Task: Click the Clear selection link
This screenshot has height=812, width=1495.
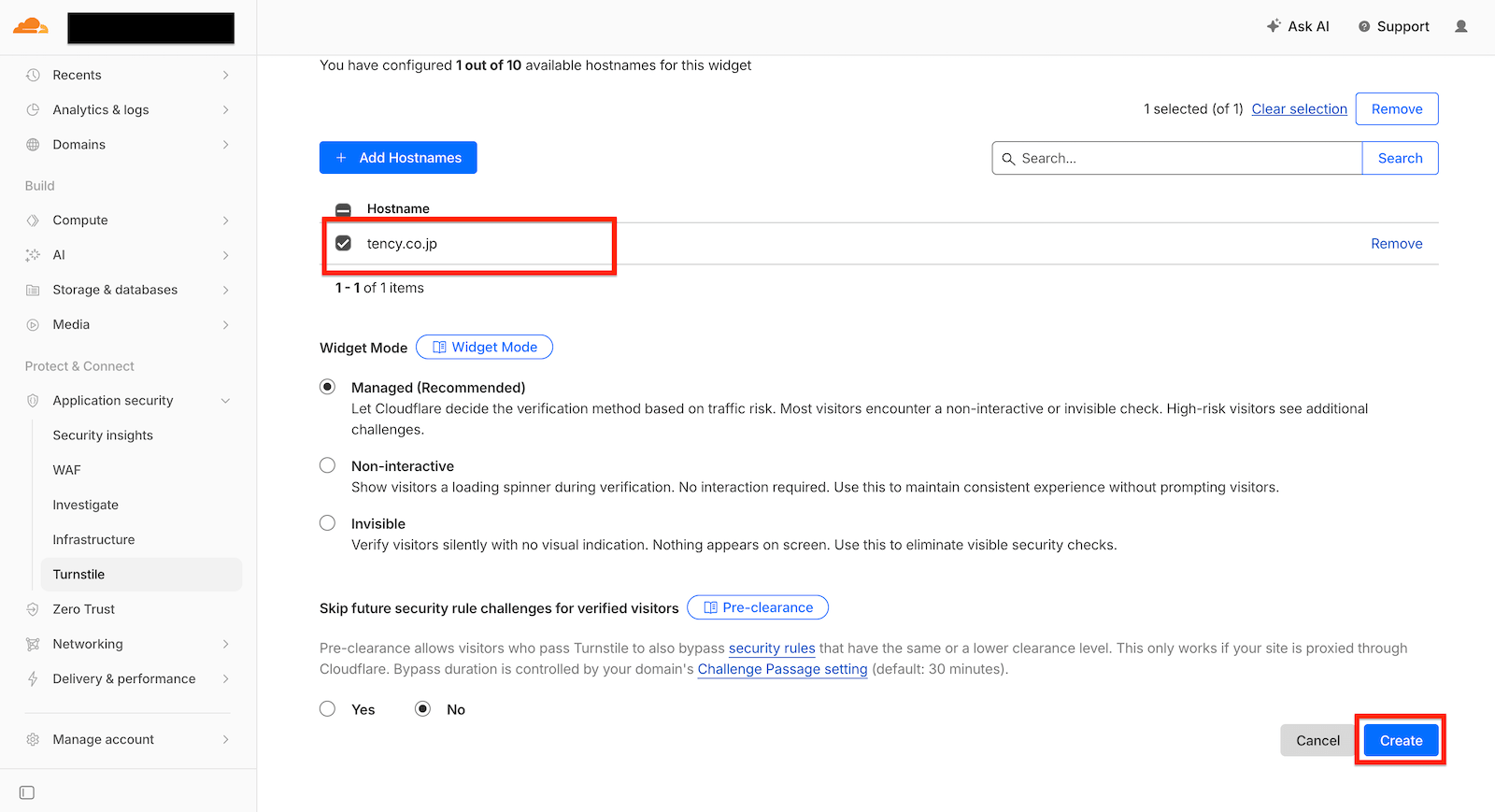Action: click(1299, 109)
